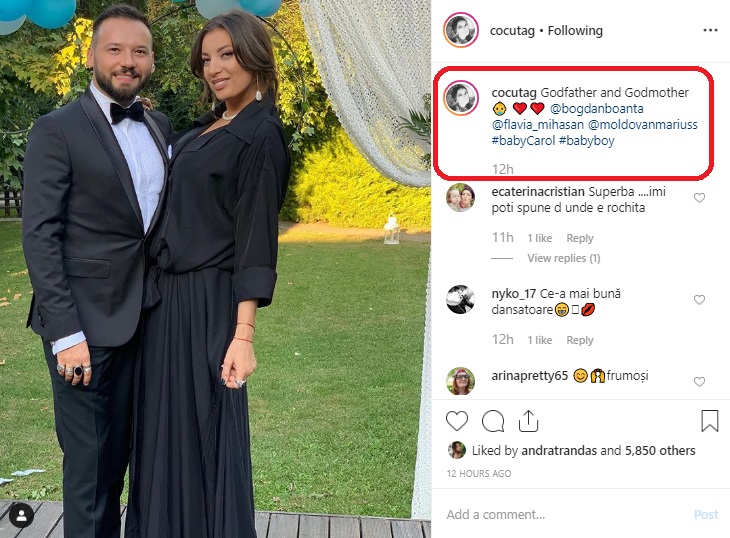
Task: Reply to ecaterinacristian's comment
Action: 579,238
